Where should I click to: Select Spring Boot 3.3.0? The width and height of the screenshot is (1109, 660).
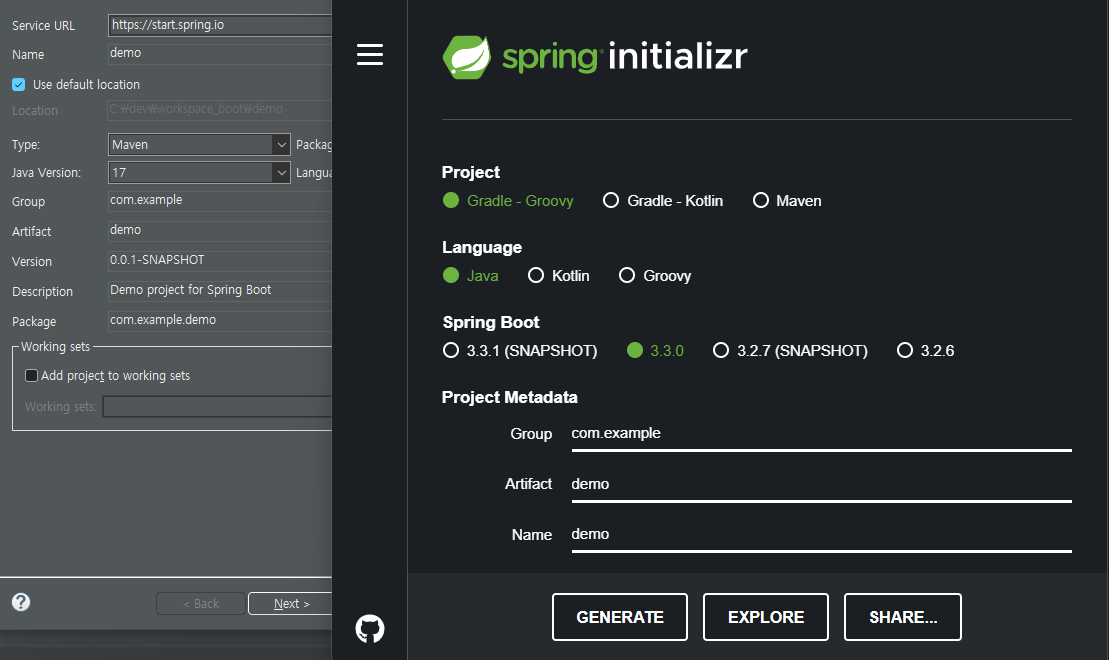click(656, 351)
